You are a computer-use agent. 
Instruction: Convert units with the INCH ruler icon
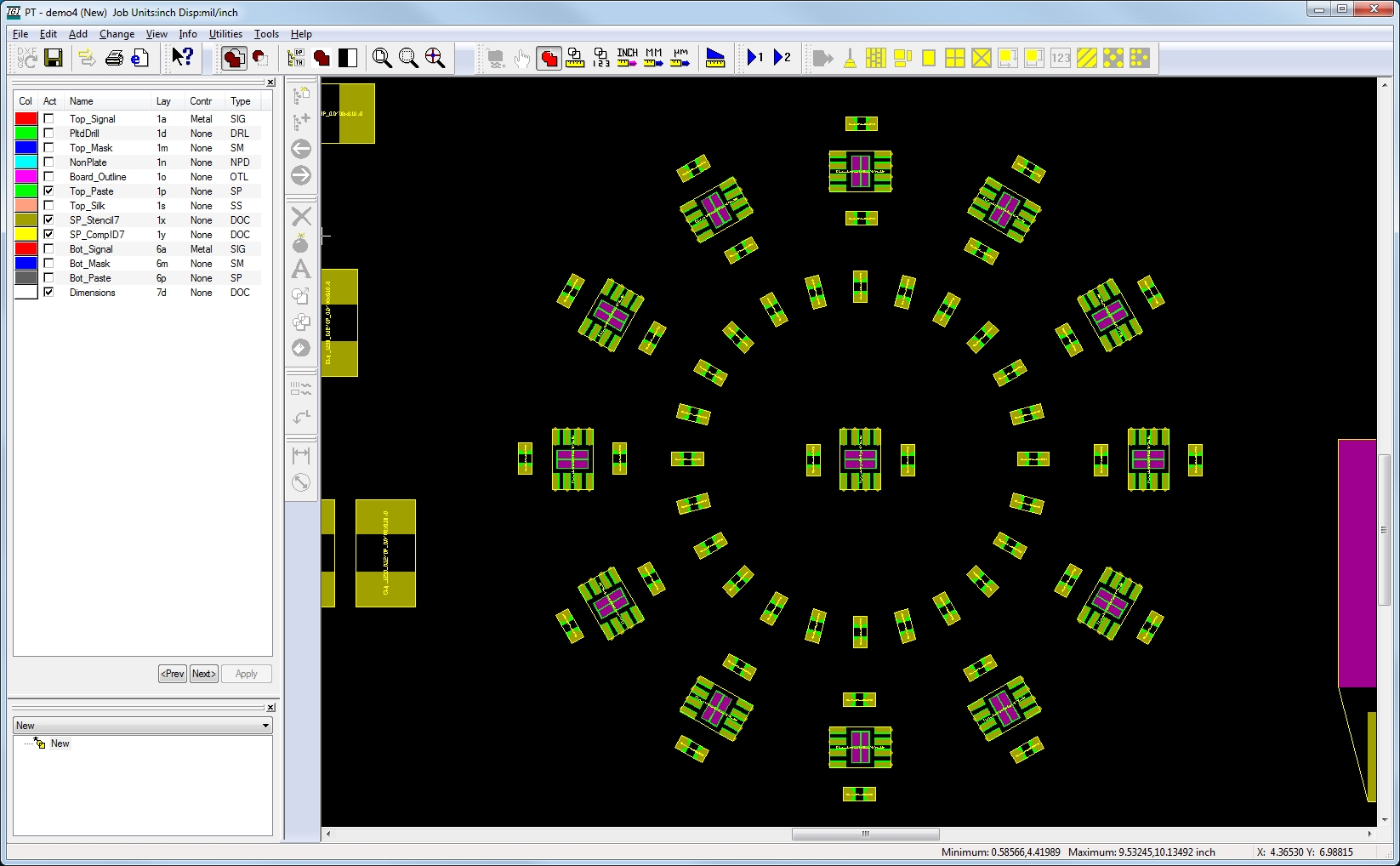627,58
